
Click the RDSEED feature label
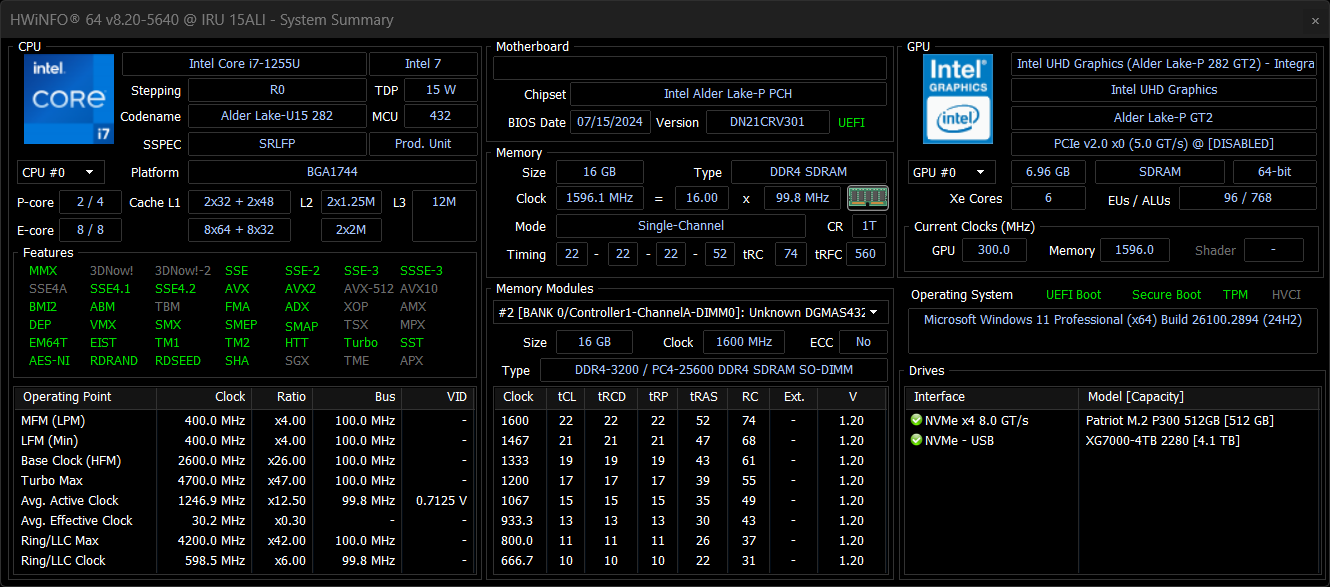click(x=177, y=360)
